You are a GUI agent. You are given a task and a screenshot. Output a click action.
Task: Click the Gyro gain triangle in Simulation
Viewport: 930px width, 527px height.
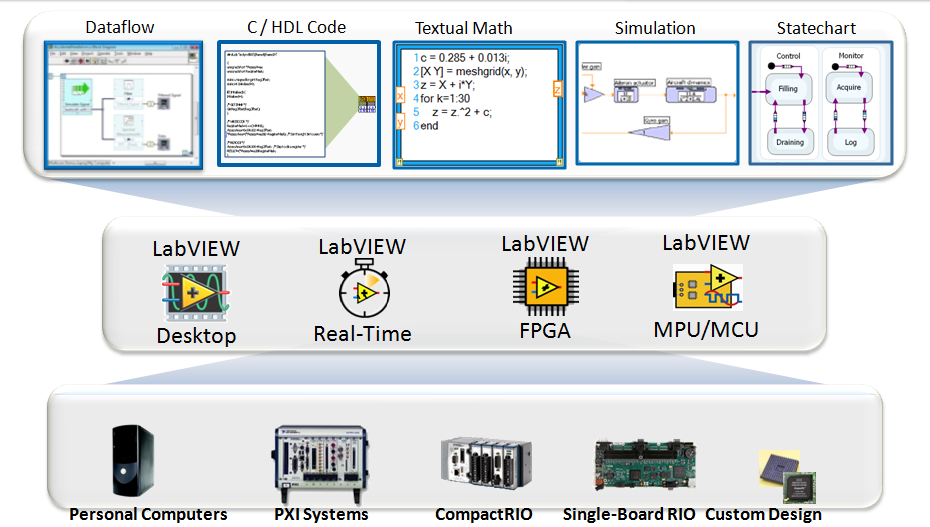pos(649,133)
